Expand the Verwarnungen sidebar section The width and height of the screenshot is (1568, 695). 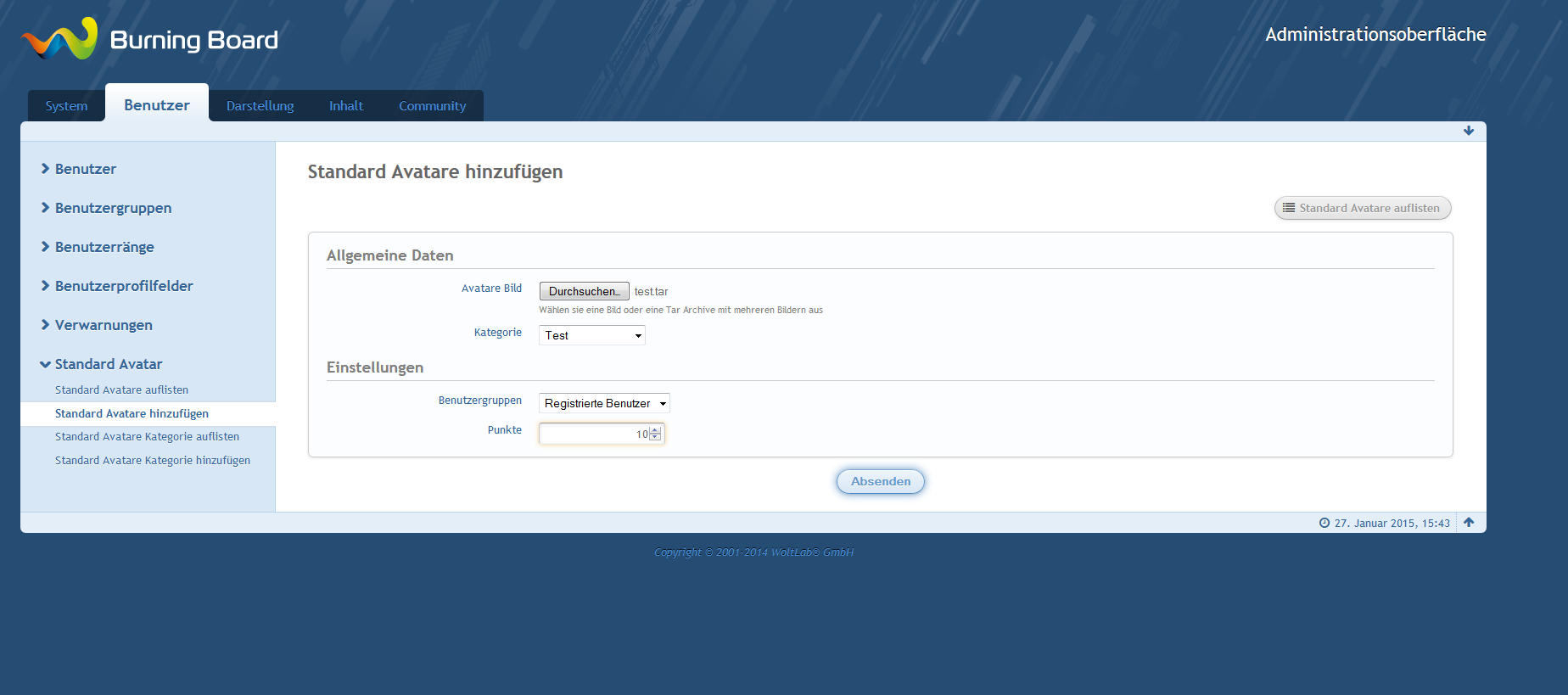click(x=104, y=325)
